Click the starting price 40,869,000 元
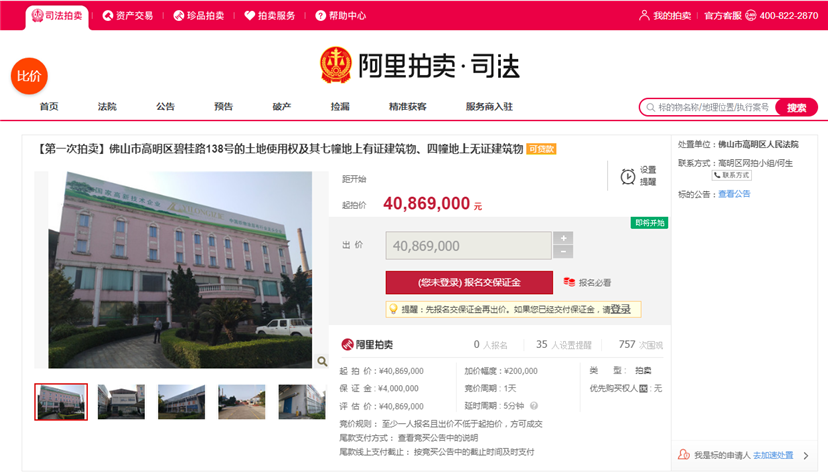 click(x=432, y=203)
